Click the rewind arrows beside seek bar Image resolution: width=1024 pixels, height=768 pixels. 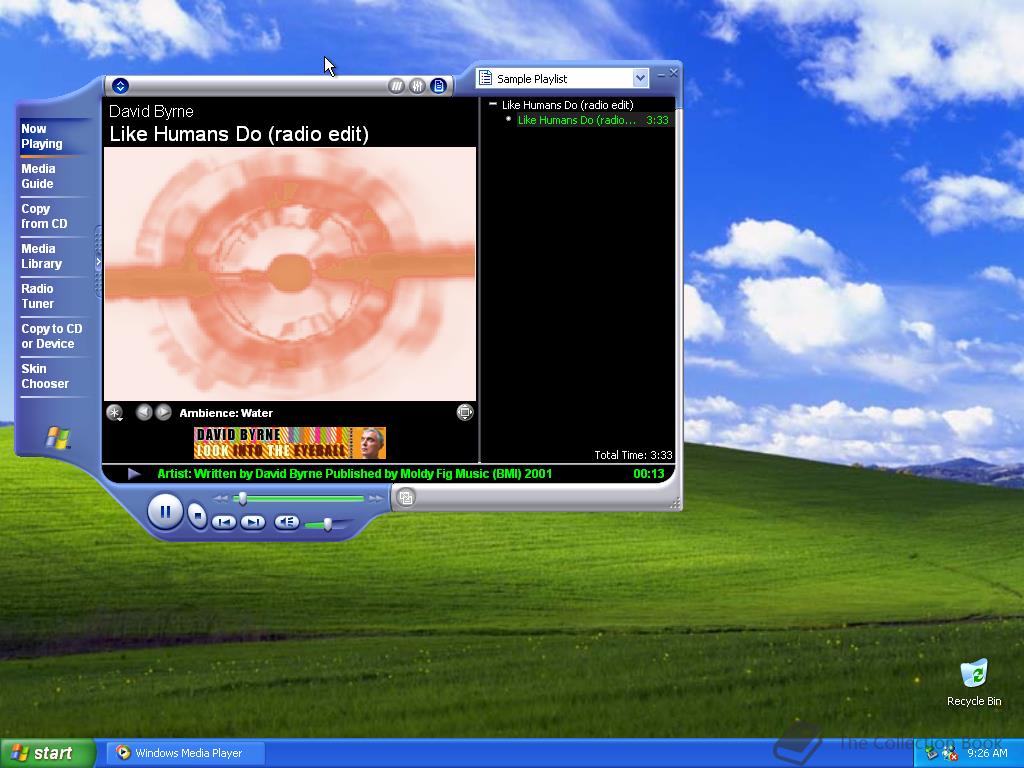click(221, 499)
